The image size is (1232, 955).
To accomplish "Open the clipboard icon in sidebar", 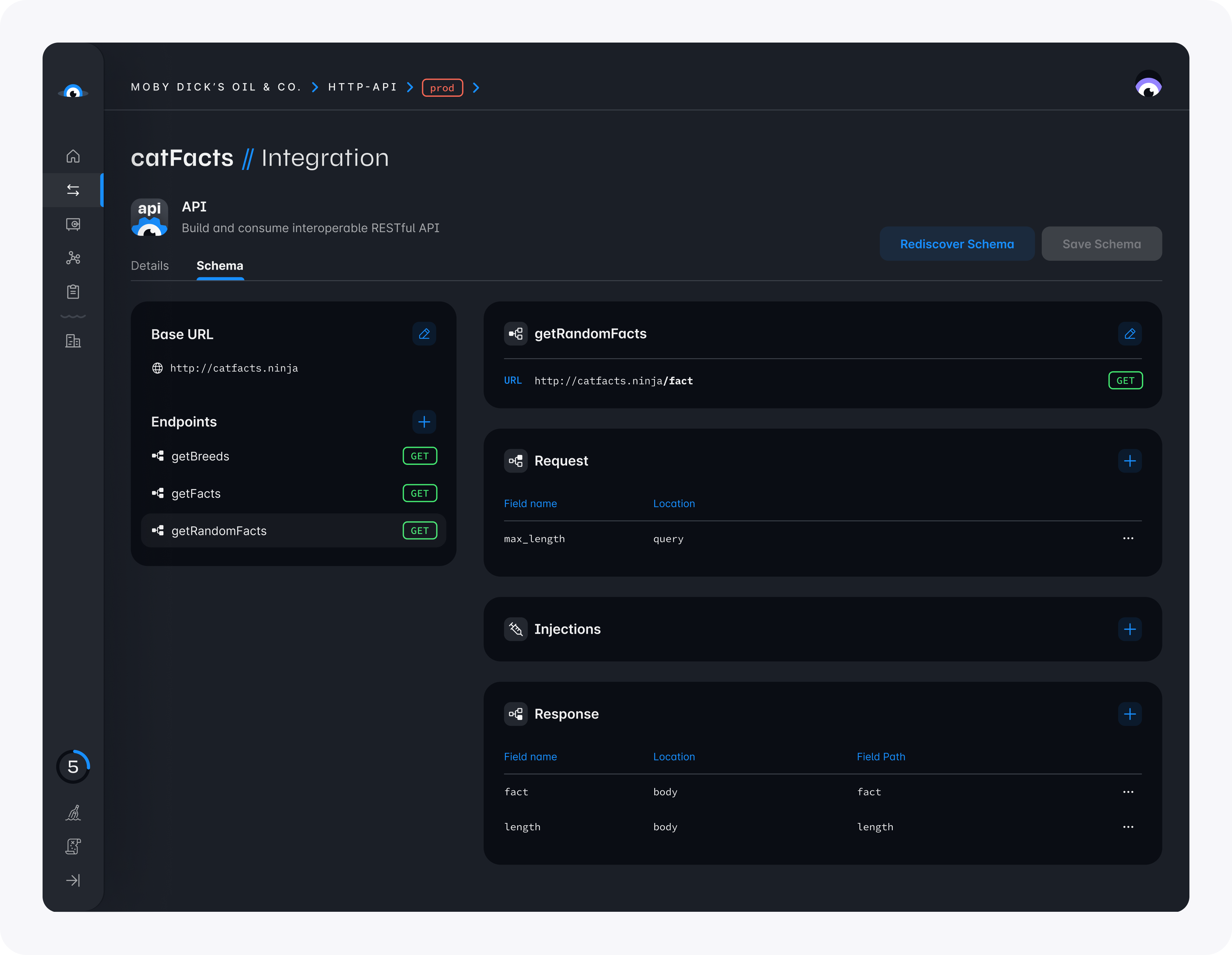I will click(x=73, y=292).
